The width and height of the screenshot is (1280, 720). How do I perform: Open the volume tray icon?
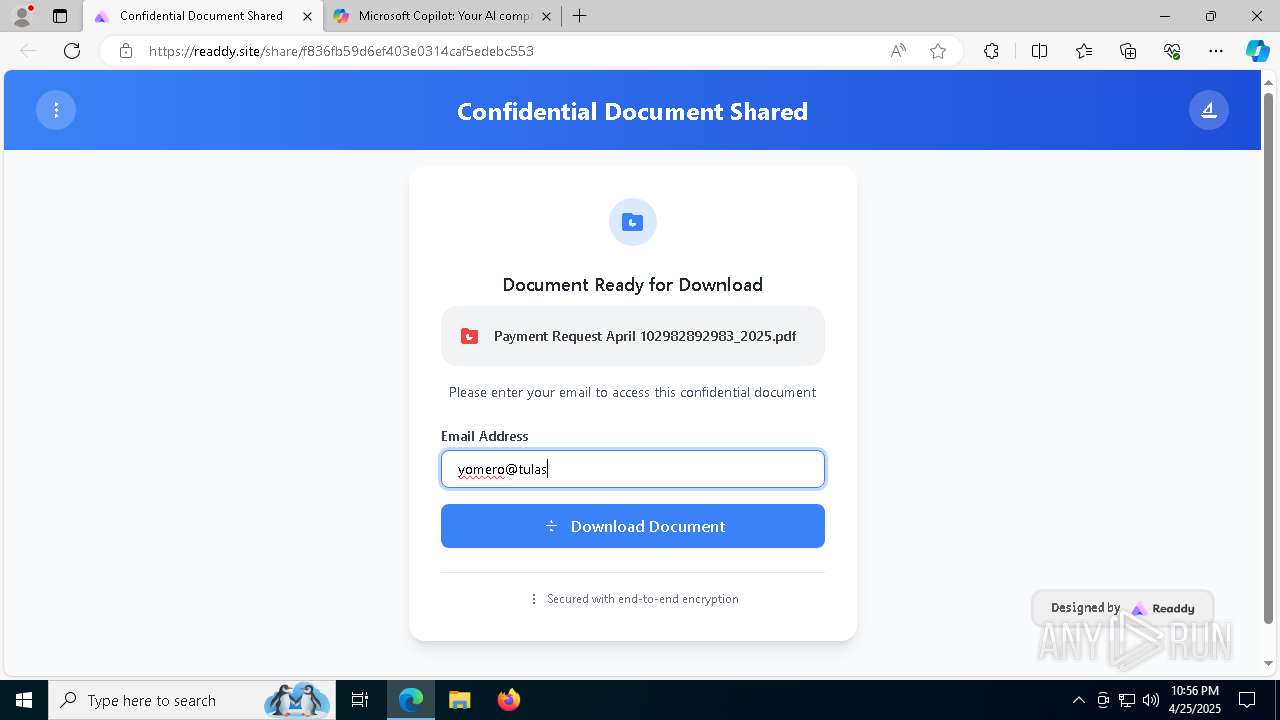[x=1150, y=700]
